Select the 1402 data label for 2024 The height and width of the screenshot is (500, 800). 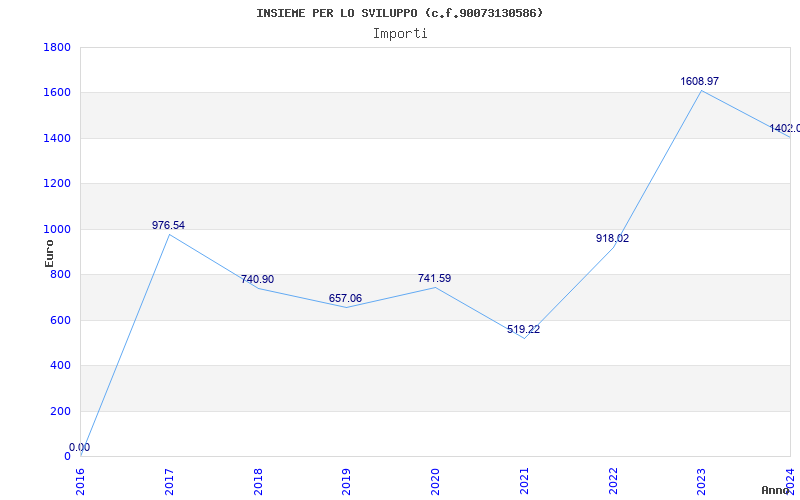click(x=785, y=128)
